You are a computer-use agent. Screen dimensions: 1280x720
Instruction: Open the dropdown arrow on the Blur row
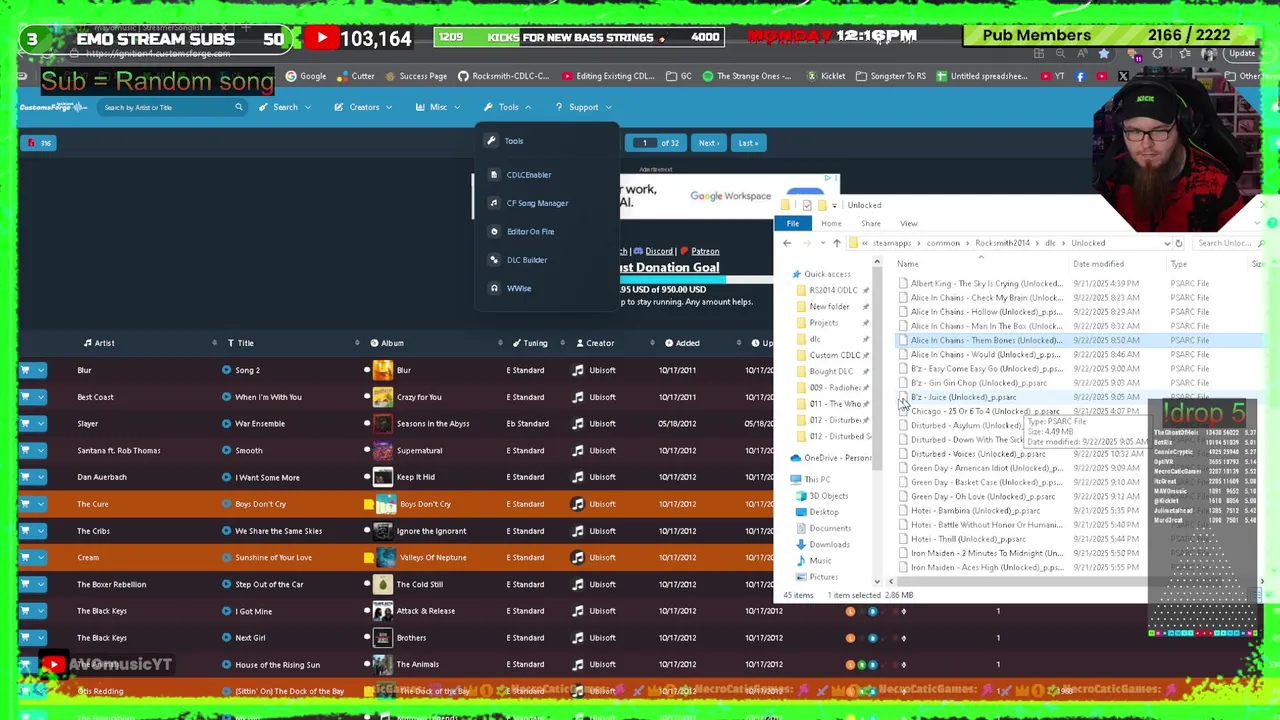click(x=41, y=370)
